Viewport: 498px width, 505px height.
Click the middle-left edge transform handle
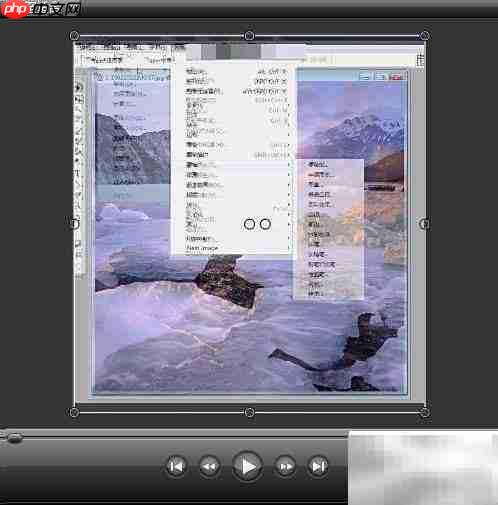point(74,224)
